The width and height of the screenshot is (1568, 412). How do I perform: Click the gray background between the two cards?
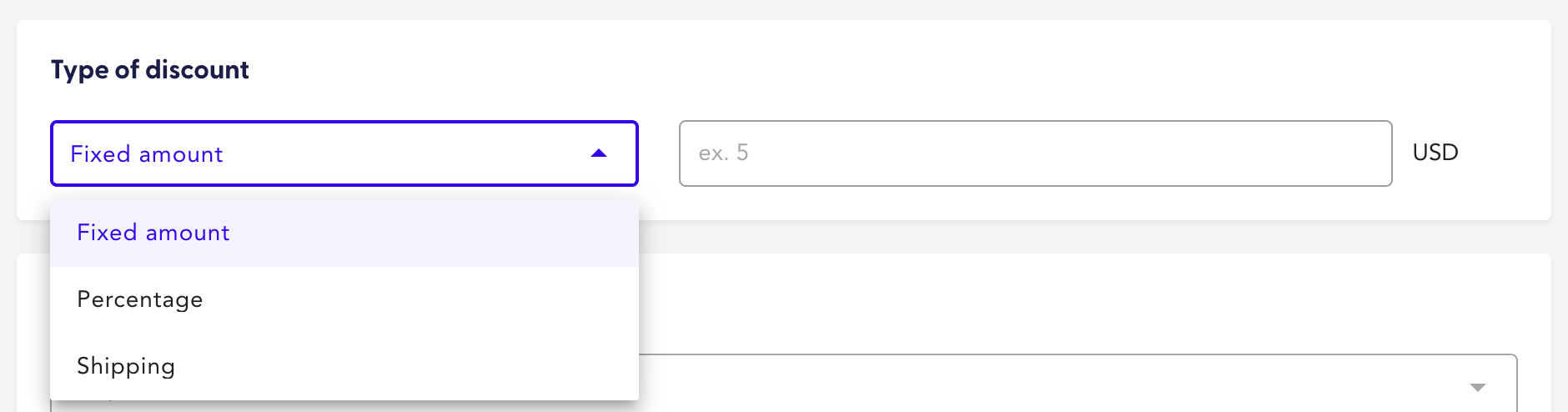[1084, 237]
